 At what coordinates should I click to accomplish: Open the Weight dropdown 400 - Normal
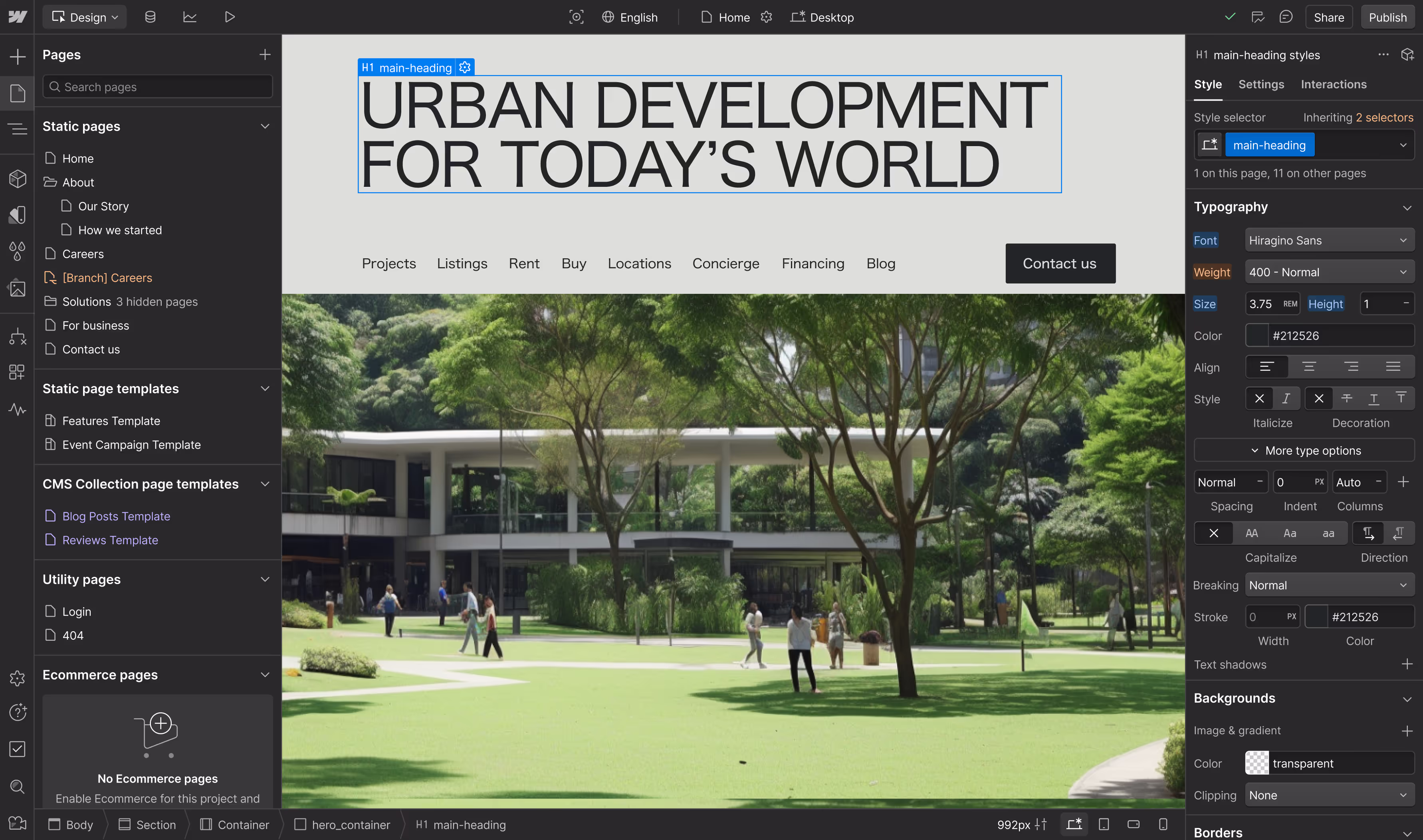tap(1329, 272)
